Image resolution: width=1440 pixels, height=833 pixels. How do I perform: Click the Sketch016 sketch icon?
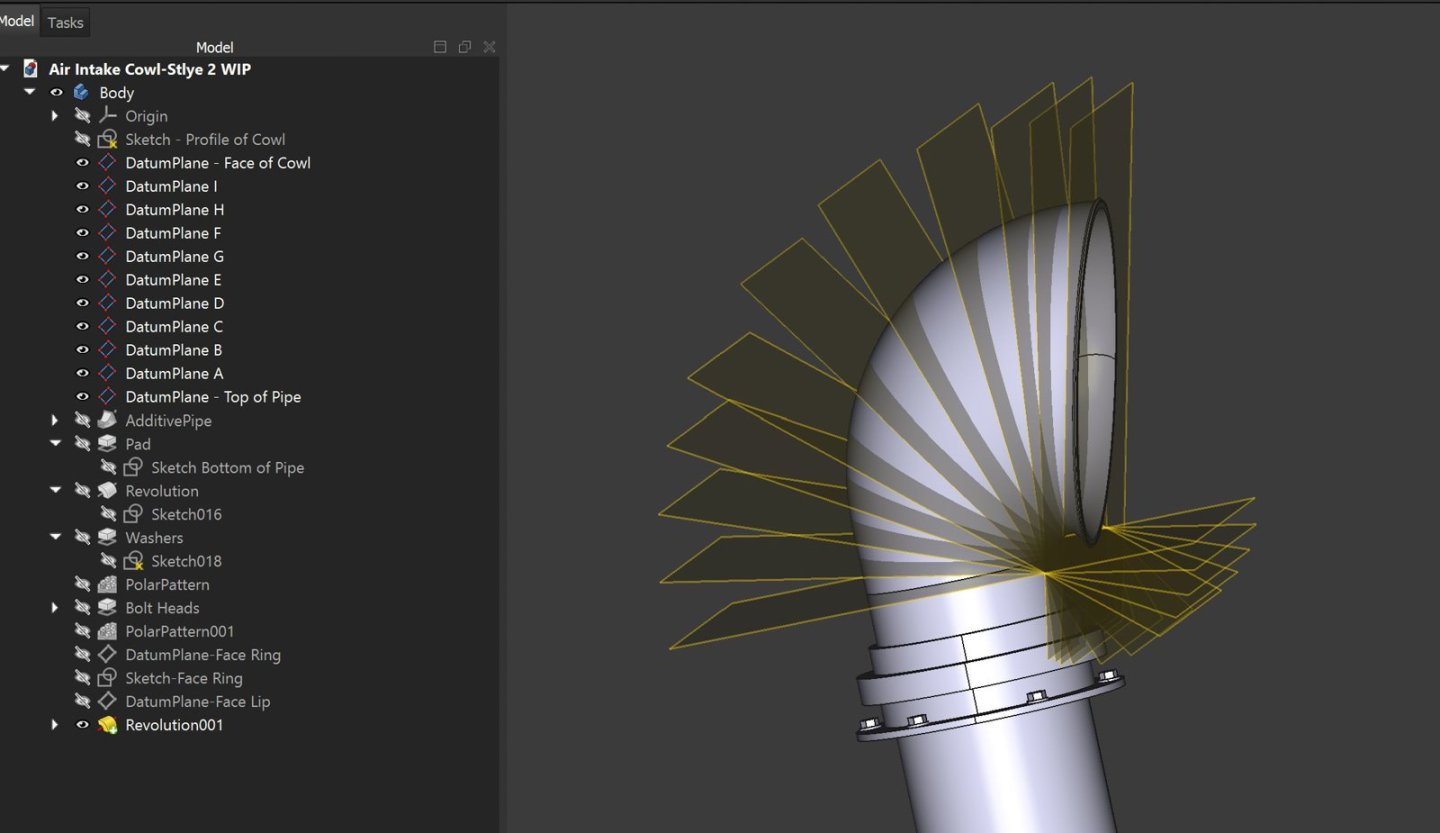(133, 514)
